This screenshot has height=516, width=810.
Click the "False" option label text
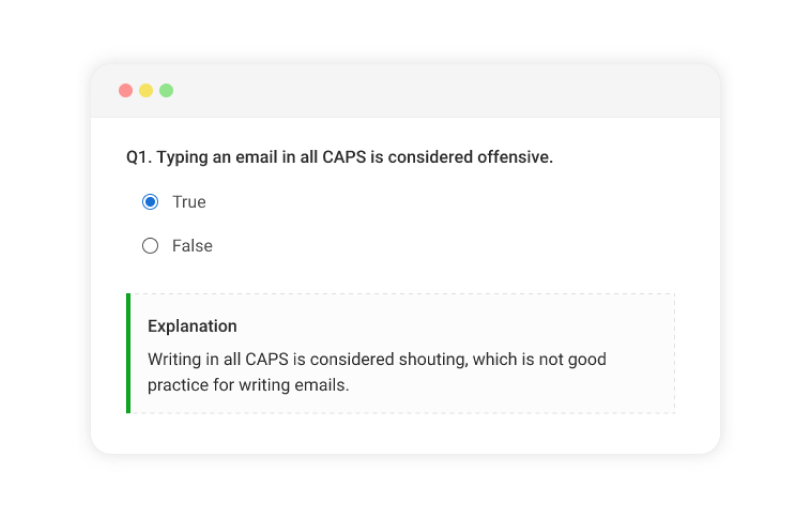192,246
